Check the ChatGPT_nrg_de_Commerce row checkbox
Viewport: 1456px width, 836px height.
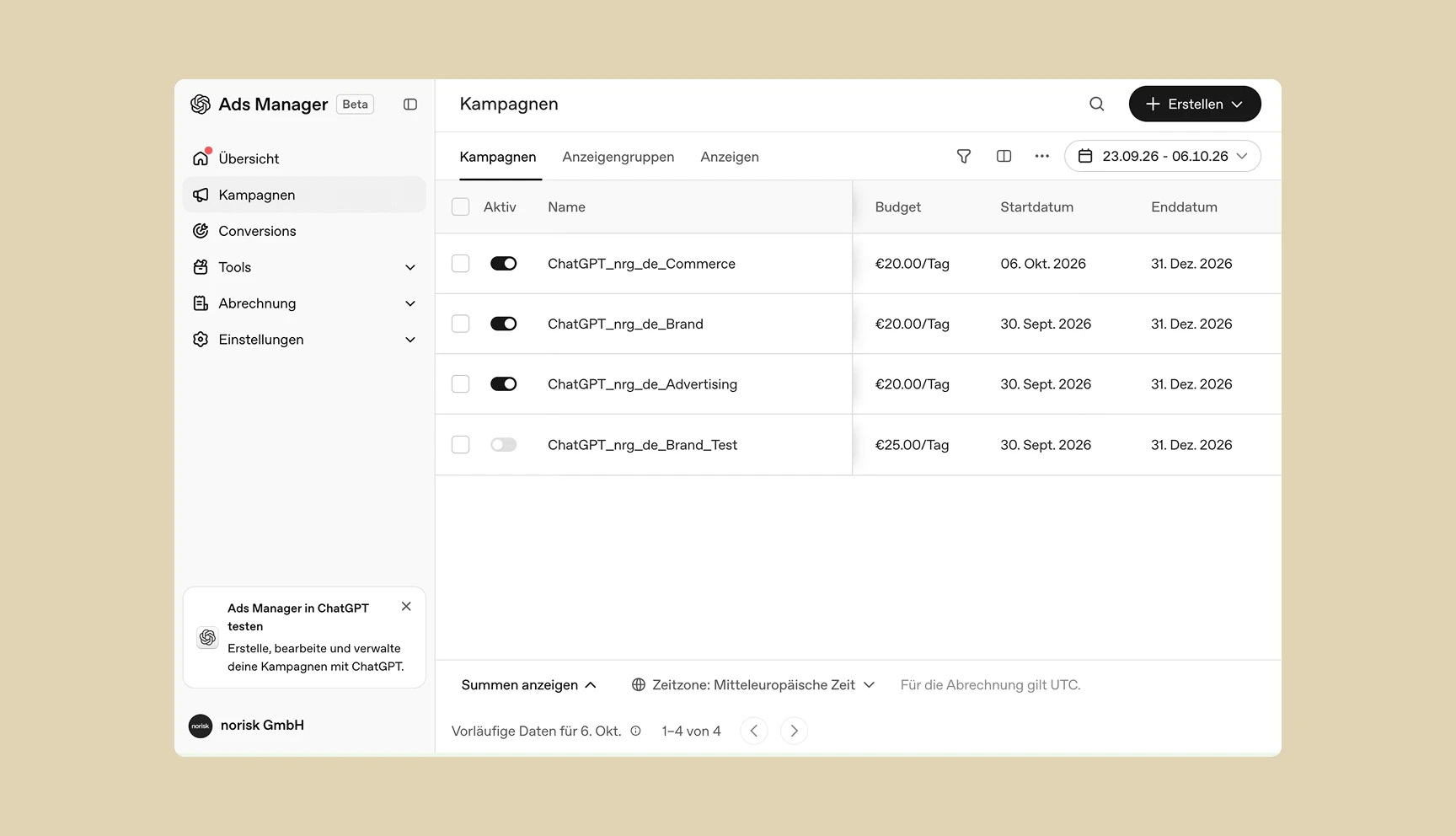tap(460, 264)
